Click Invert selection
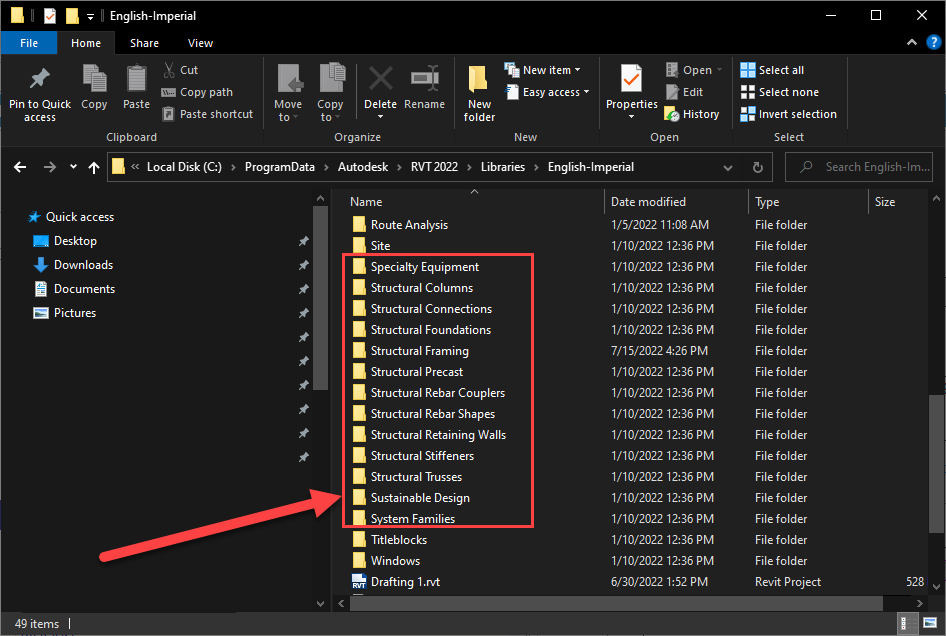Viewport: 946px width, 636px height. coord(789,114)
